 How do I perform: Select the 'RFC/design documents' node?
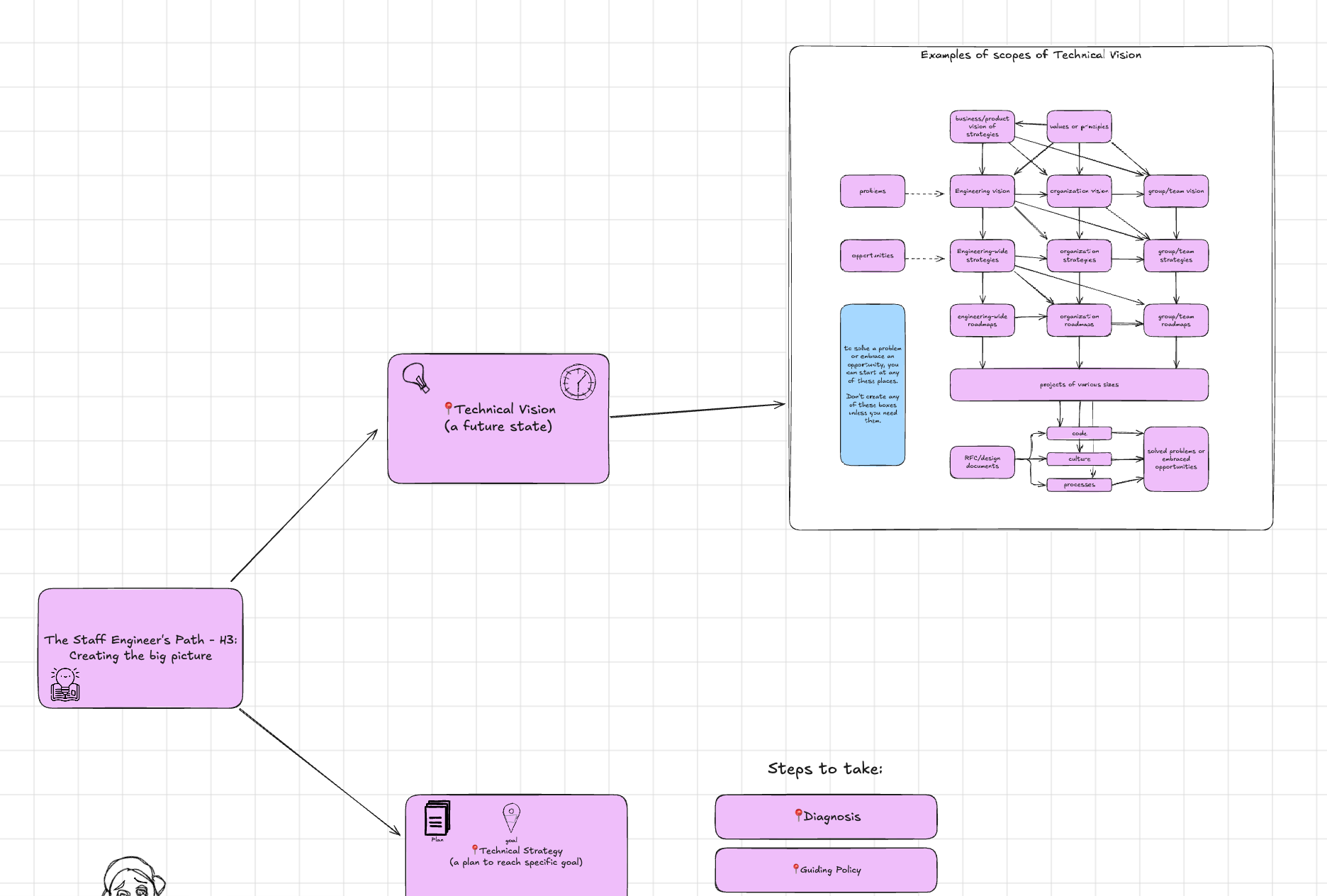pos(982,462)
